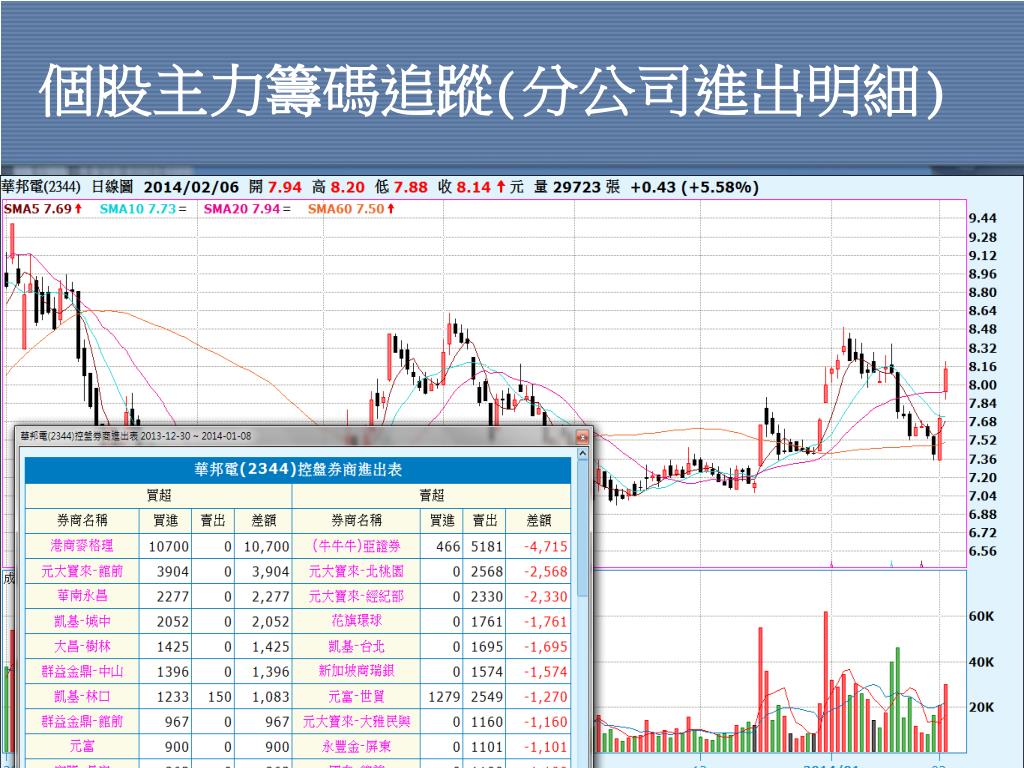The width and height of the screenshot is (1024, 768).
Task: Open broker link 元大寶來-館前
Action: (x=82, y=571)
